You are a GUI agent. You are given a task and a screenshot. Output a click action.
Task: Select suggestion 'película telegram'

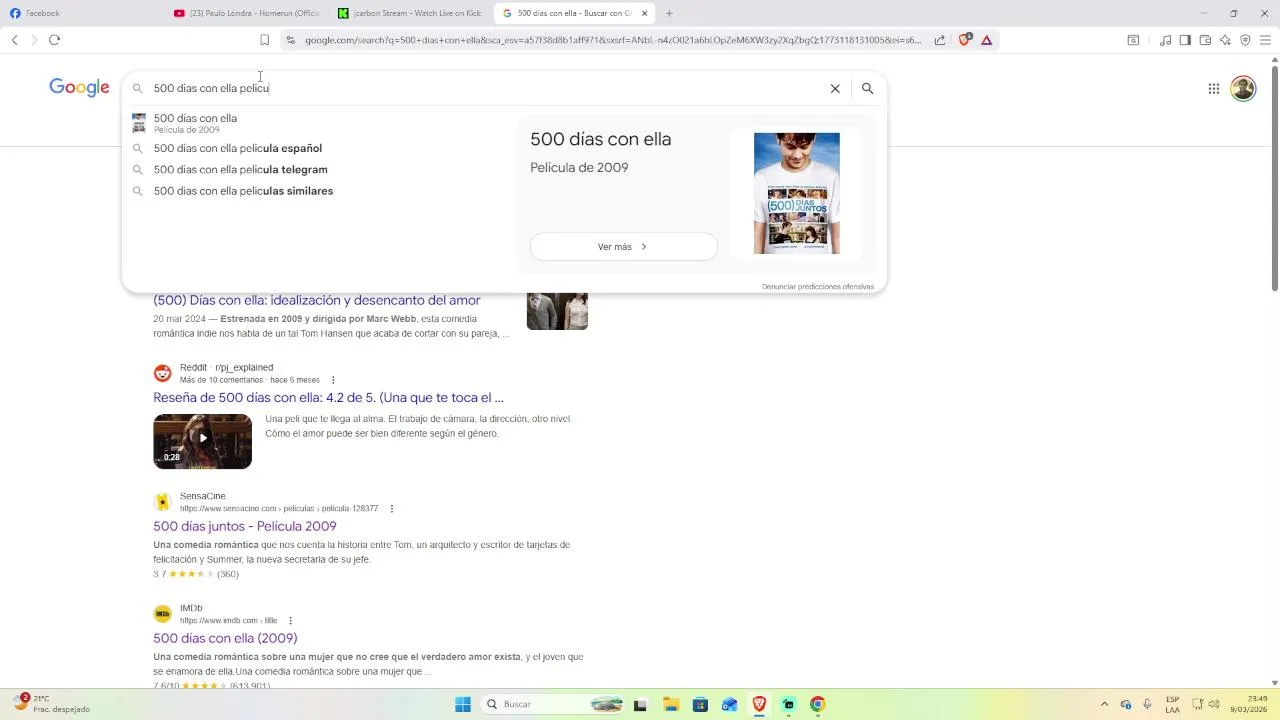320,169
